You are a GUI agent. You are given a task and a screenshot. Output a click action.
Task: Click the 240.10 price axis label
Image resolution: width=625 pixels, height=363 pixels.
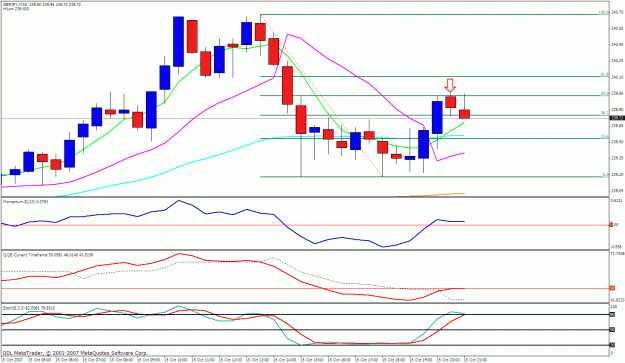tap(617, 77)
